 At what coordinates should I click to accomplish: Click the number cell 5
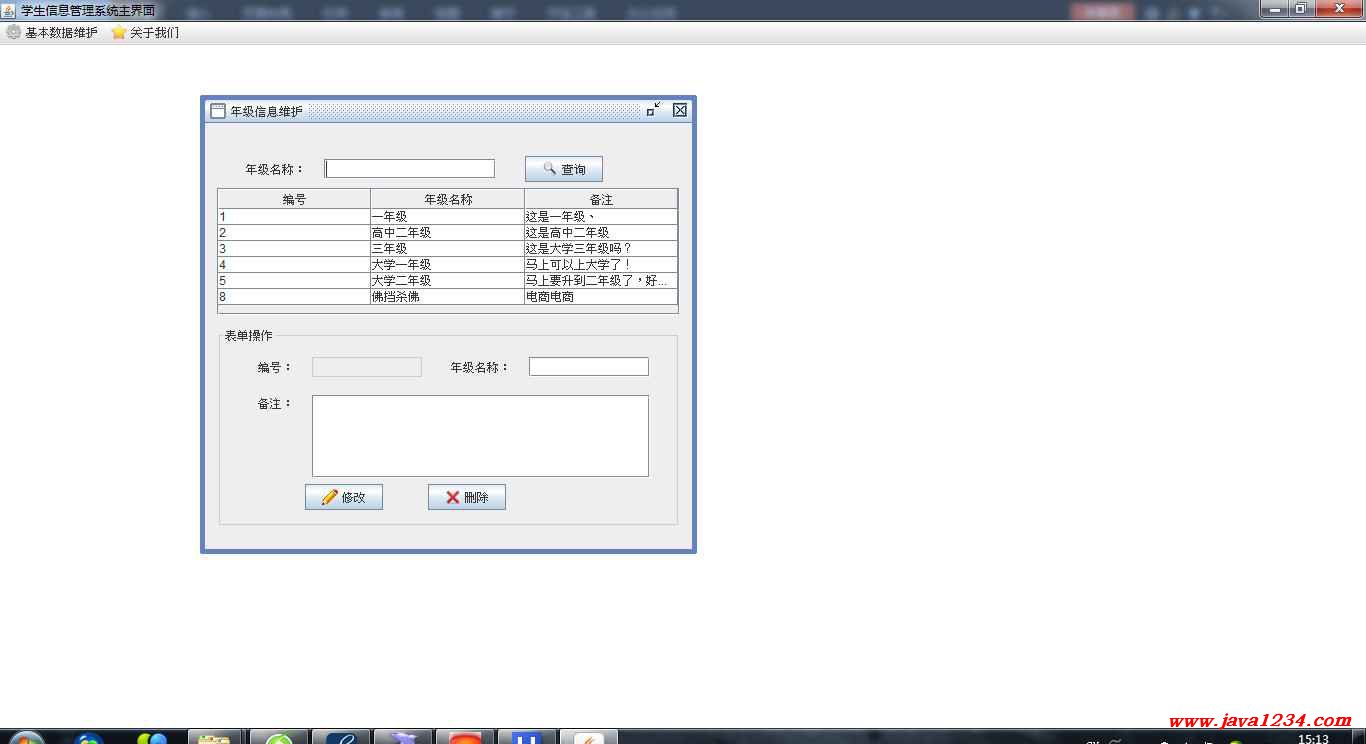[294, 280]
